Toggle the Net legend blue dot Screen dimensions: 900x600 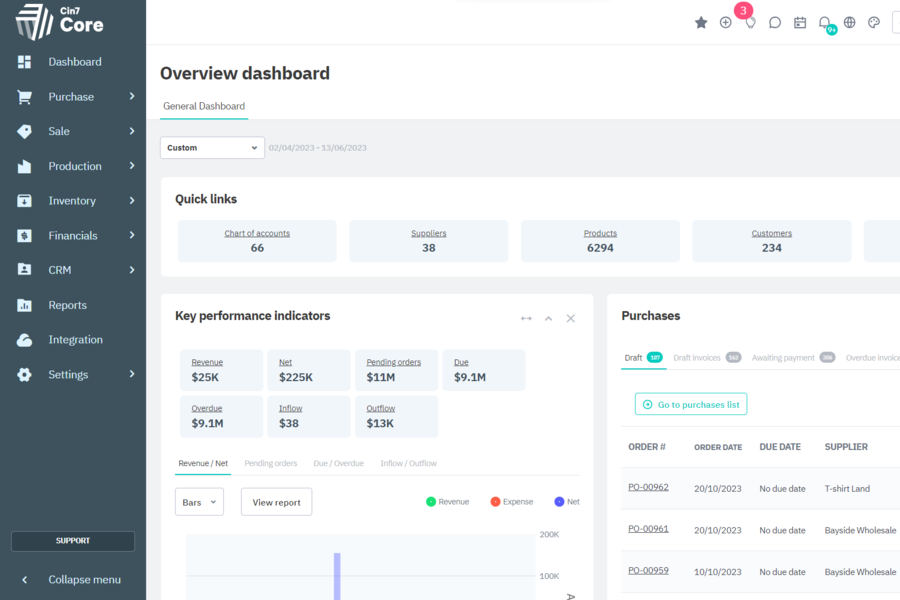coord(559,502)
